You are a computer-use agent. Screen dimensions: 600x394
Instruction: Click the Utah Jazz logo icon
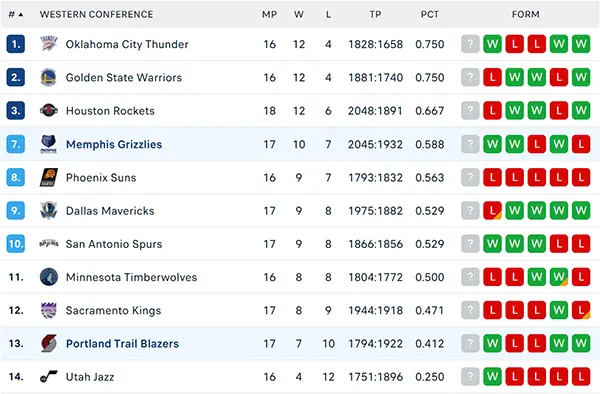pyautogui.click(x=49, y=377)
